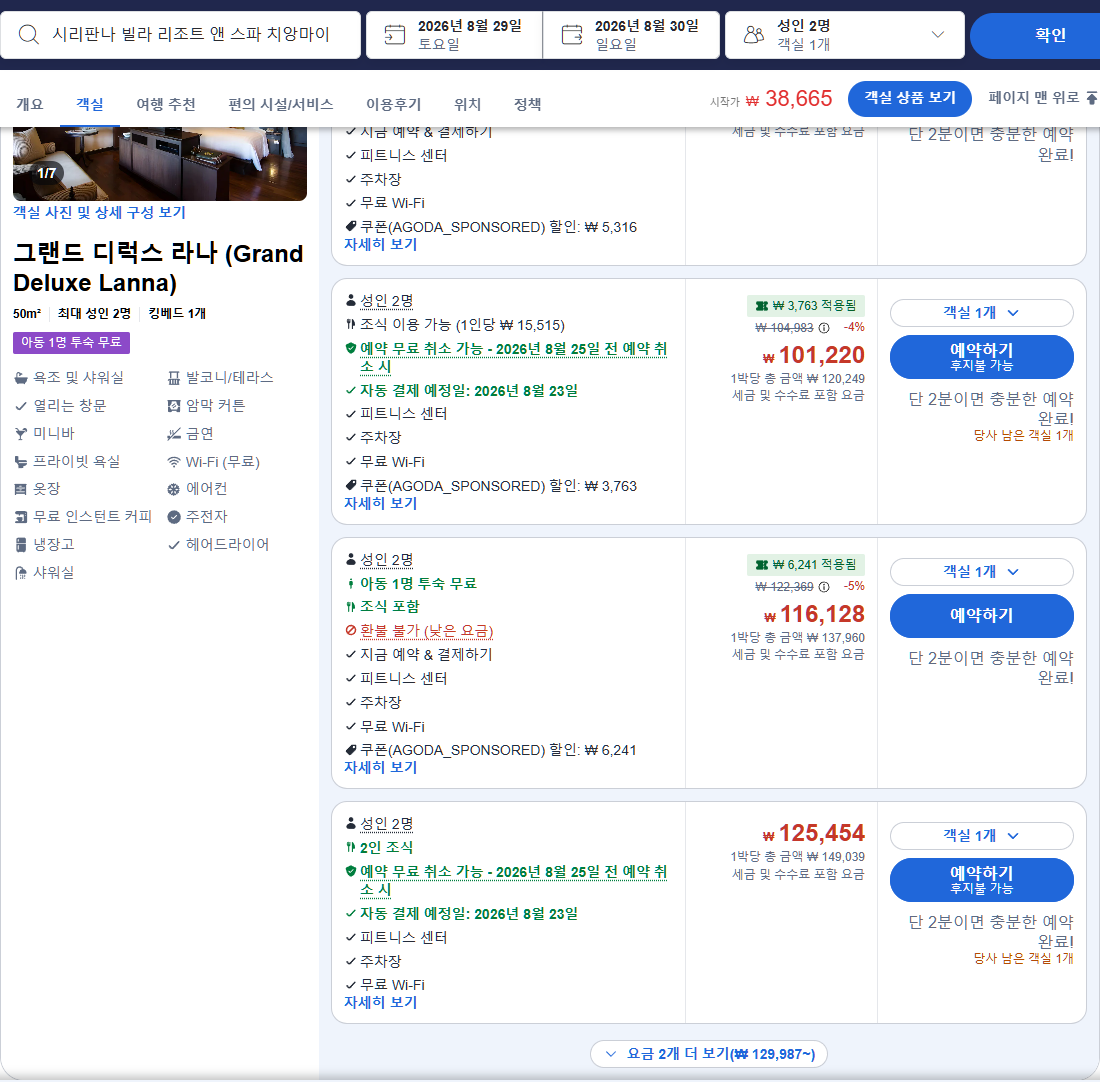Click the page-top arrow icon

tap(1092, 98)
